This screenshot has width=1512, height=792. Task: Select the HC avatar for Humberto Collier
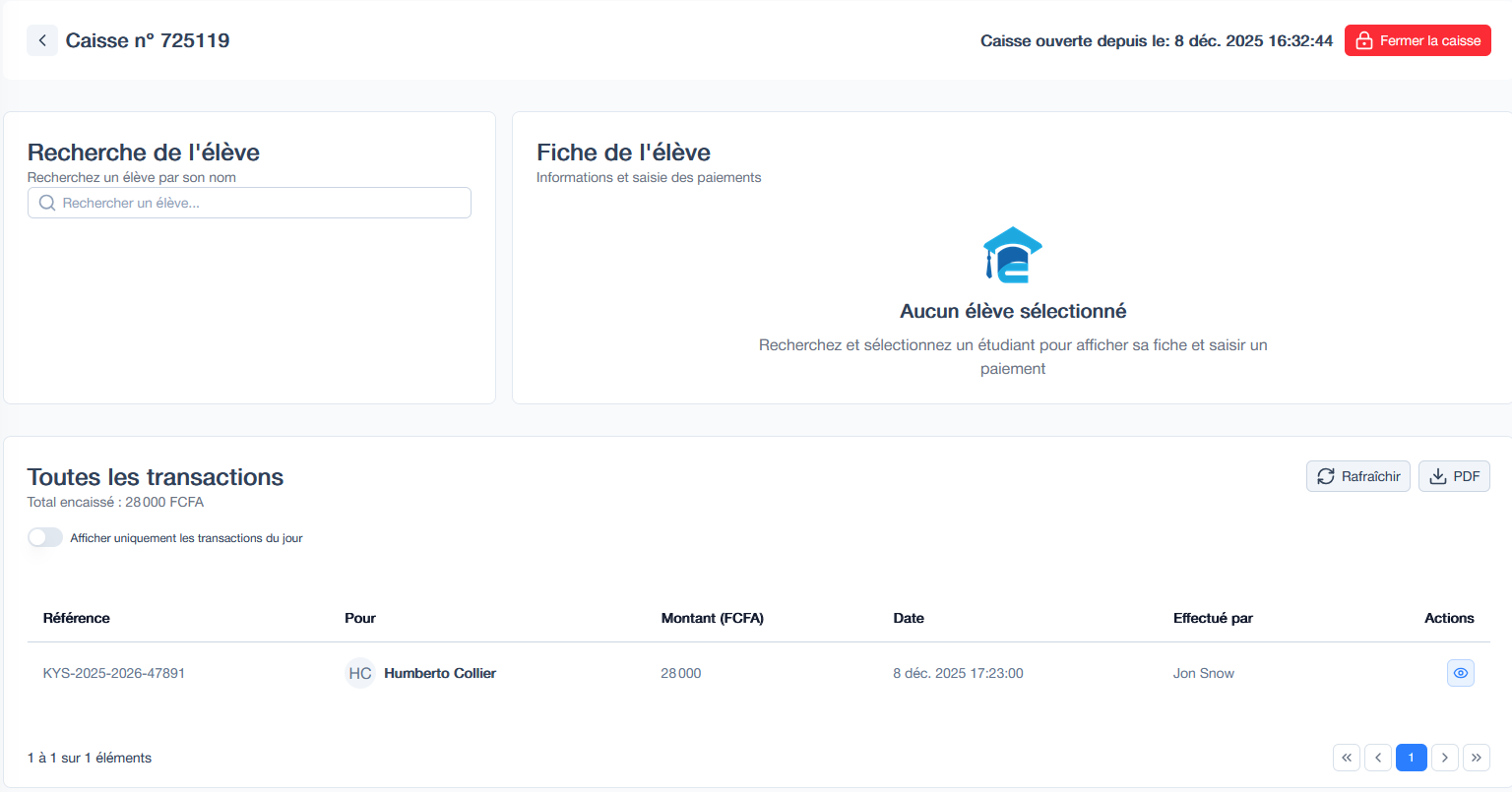click(359, 673)
